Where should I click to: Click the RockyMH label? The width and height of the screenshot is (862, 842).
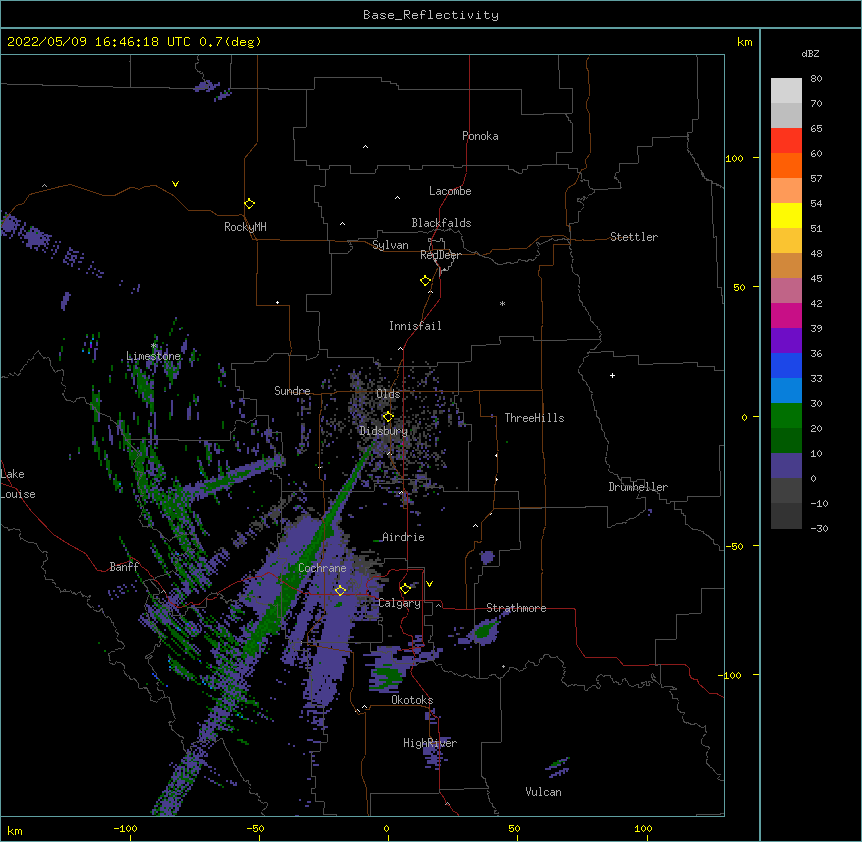[x=245, y=227]
